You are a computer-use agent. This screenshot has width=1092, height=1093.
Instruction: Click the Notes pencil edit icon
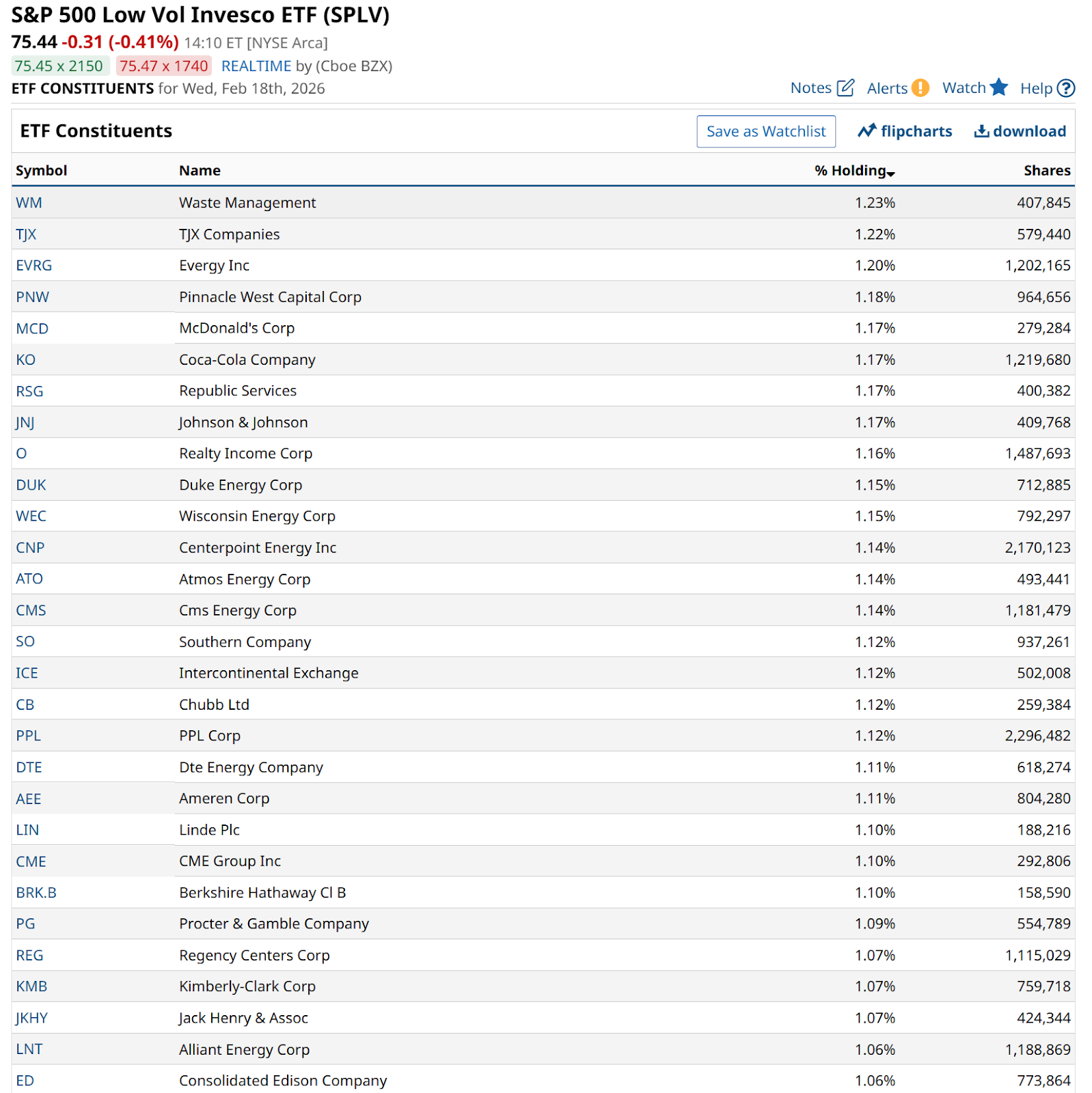(x=845, y=88)
